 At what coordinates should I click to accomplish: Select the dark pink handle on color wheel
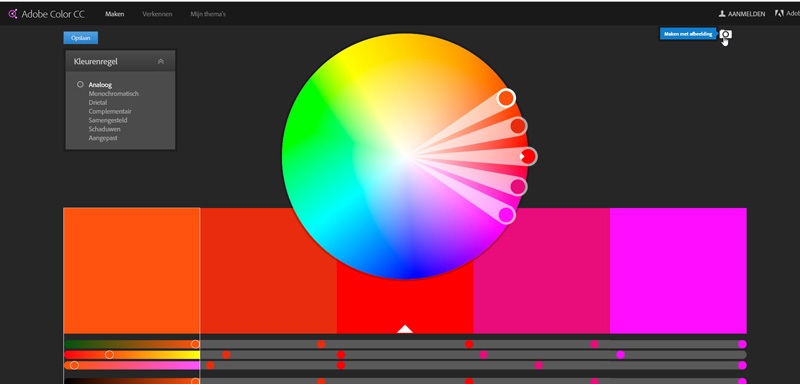(518, 187)
